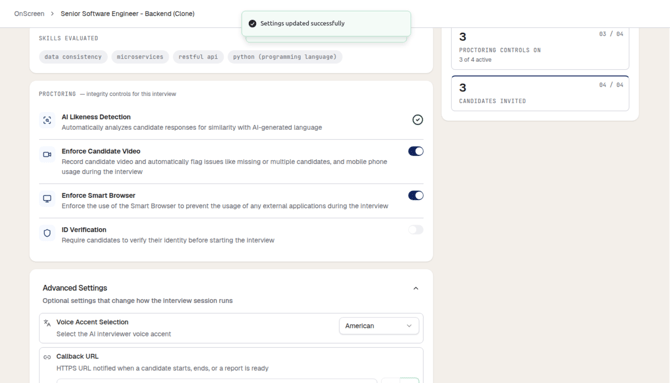
Task: Click the Candidates Invited stat card
Action: pyautogui.click(x=540, y=93)
